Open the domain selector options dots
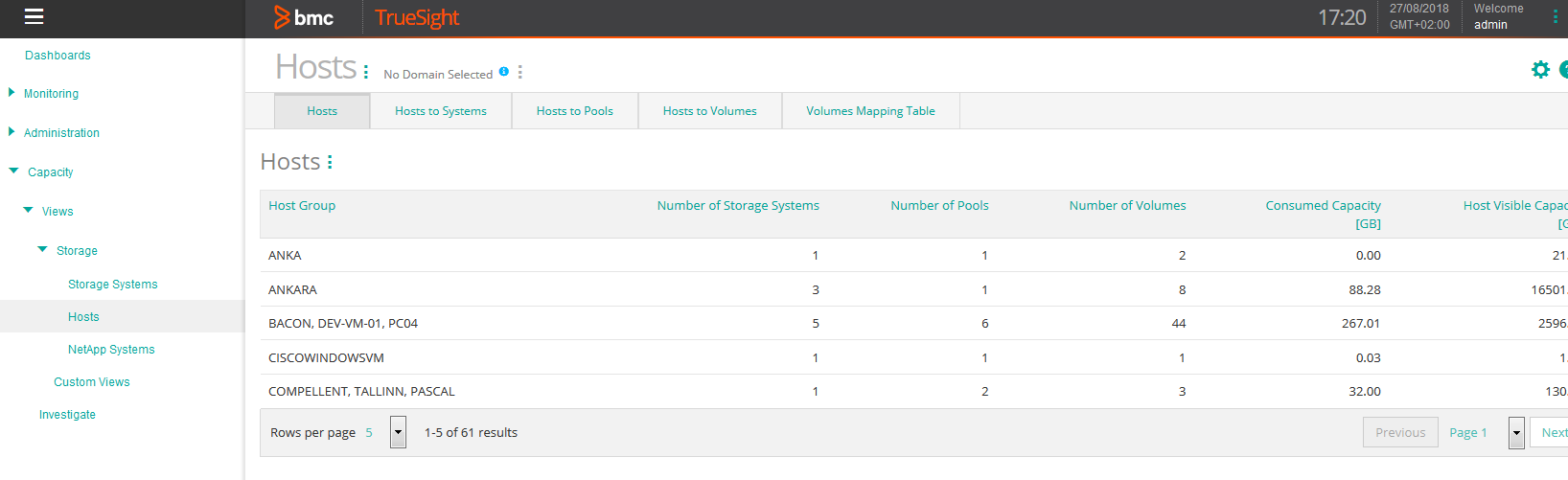Image resolution: width=1568 pixels, height=480 pixels. click(x=520, y=72)
